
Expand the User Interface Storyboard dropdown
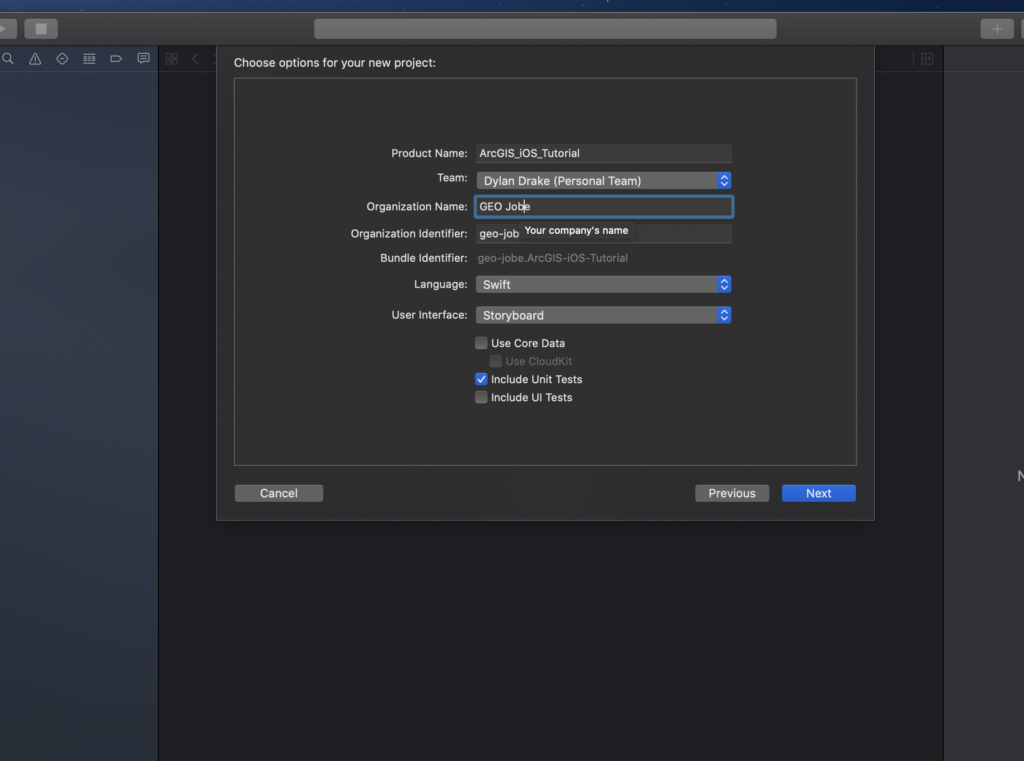(603, 315)
